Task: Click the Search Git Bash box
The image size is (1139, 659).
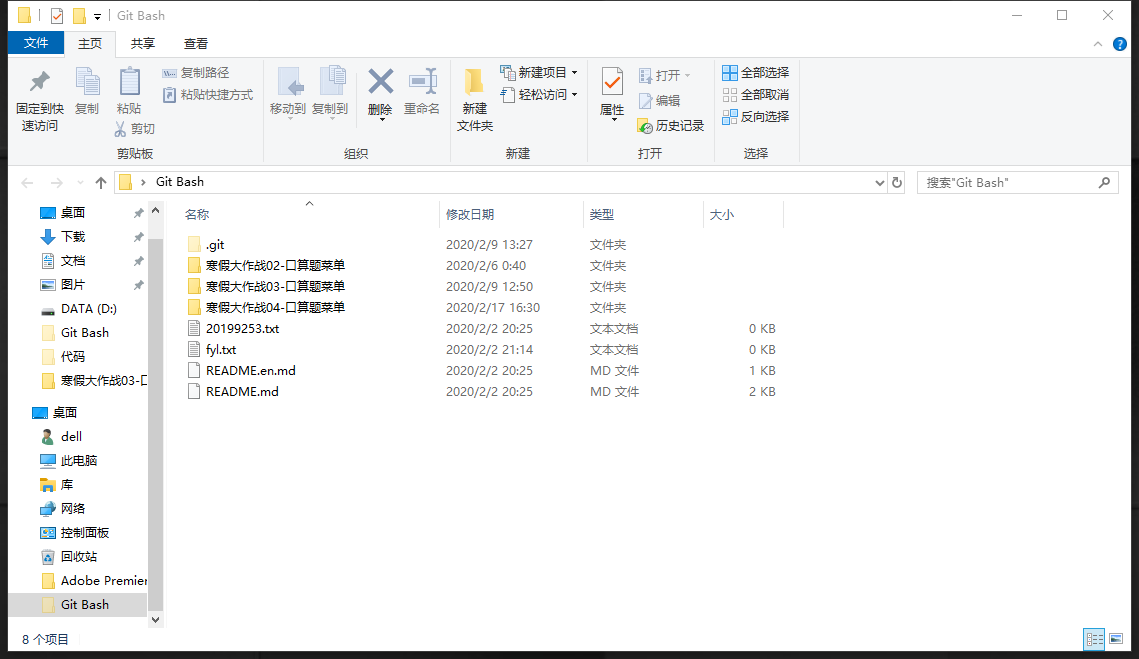Action: click(1017, 182)
